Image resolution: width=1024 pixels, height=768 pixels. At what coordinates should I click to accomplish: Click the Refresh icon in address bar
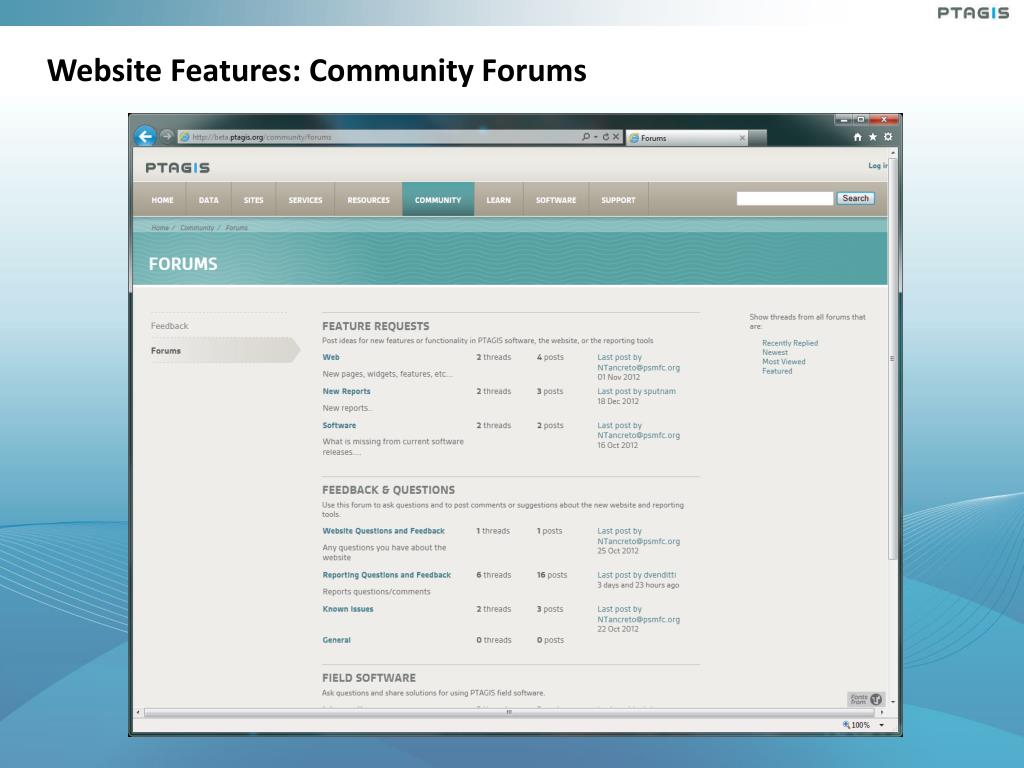[x=605, y=137]
